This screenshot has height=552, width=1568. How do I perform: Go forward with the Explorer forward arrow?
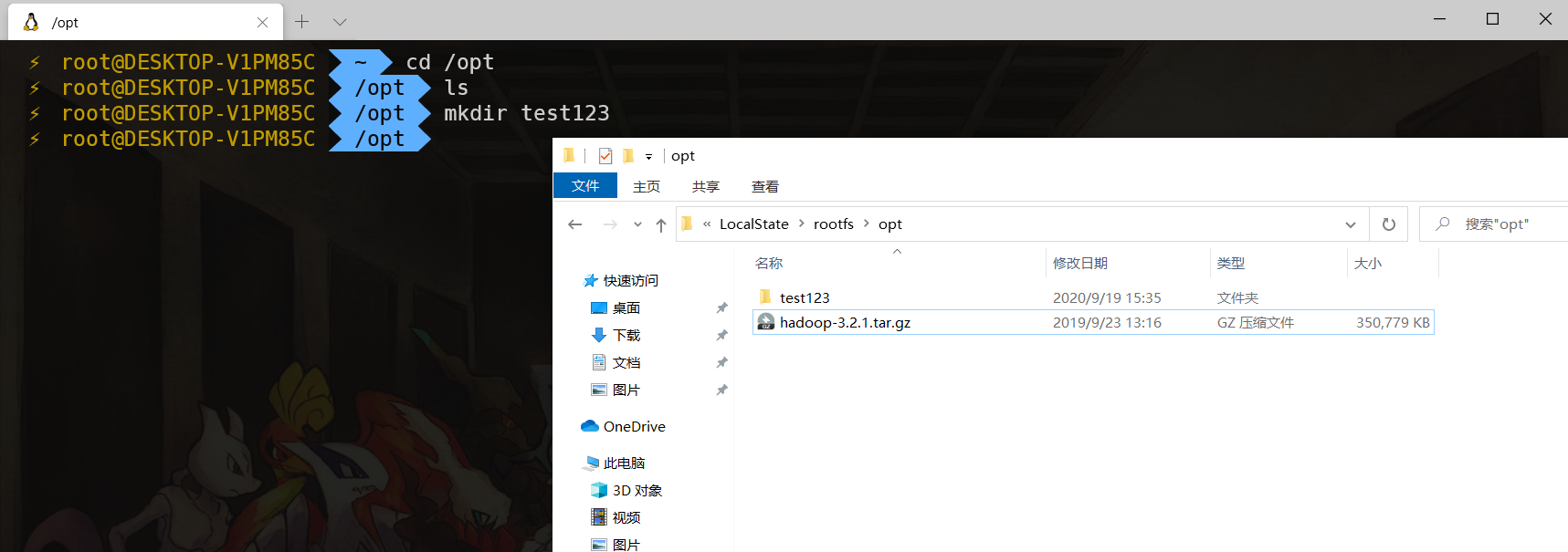coord(610,224)
